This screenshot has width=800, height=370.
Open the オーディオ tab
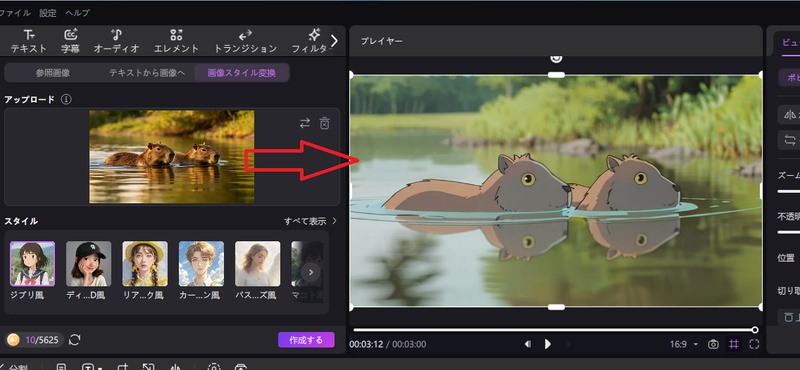point(116,41)
